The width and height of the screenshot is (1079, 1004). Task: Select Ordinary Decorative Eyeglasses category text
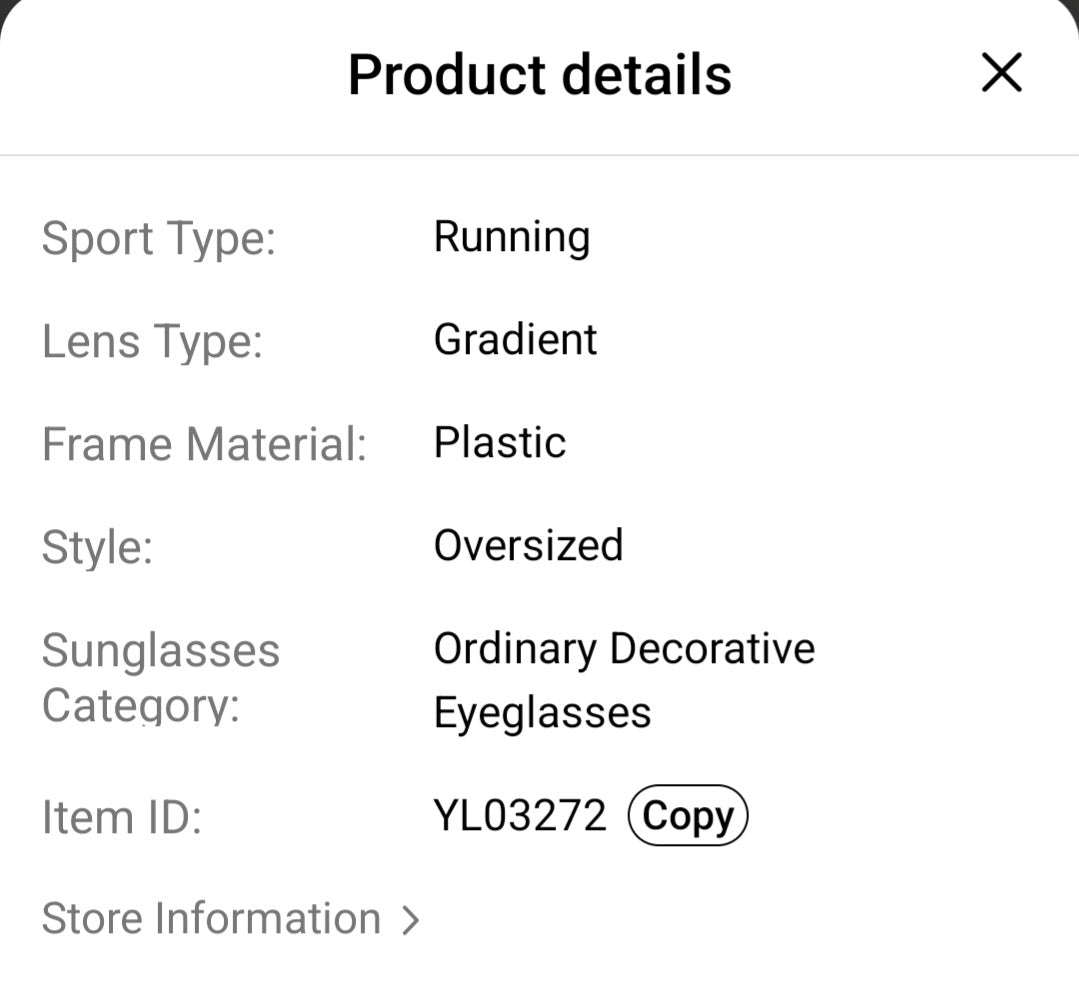pos(623,679)
